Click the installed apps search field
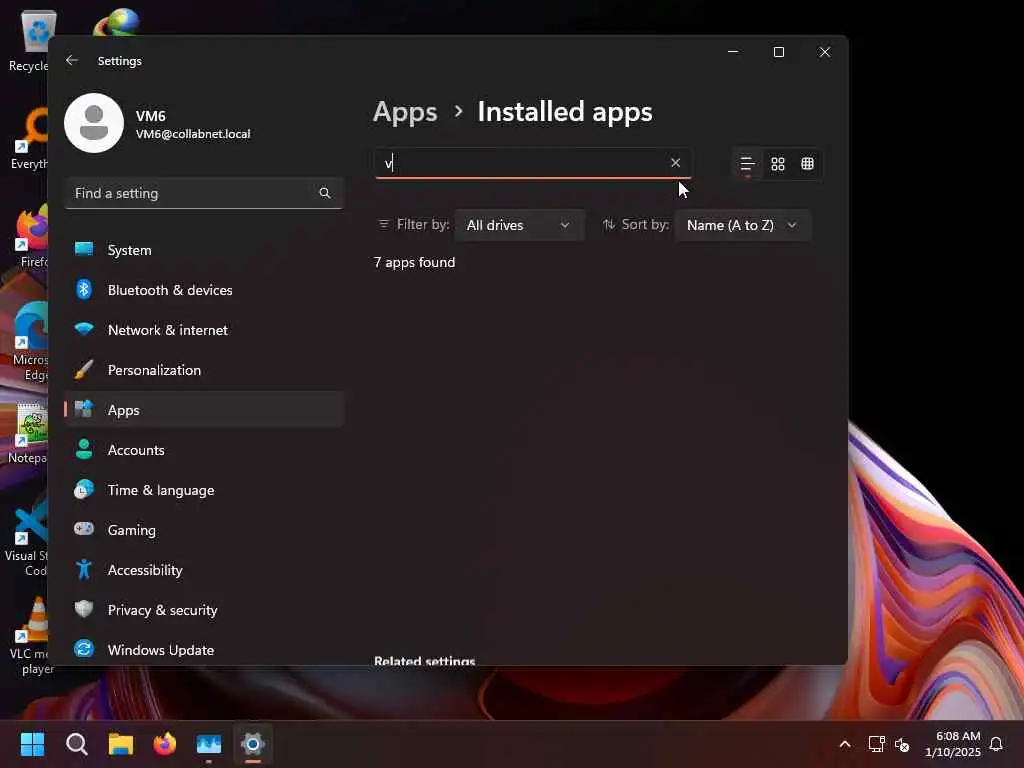 [533, 163]
